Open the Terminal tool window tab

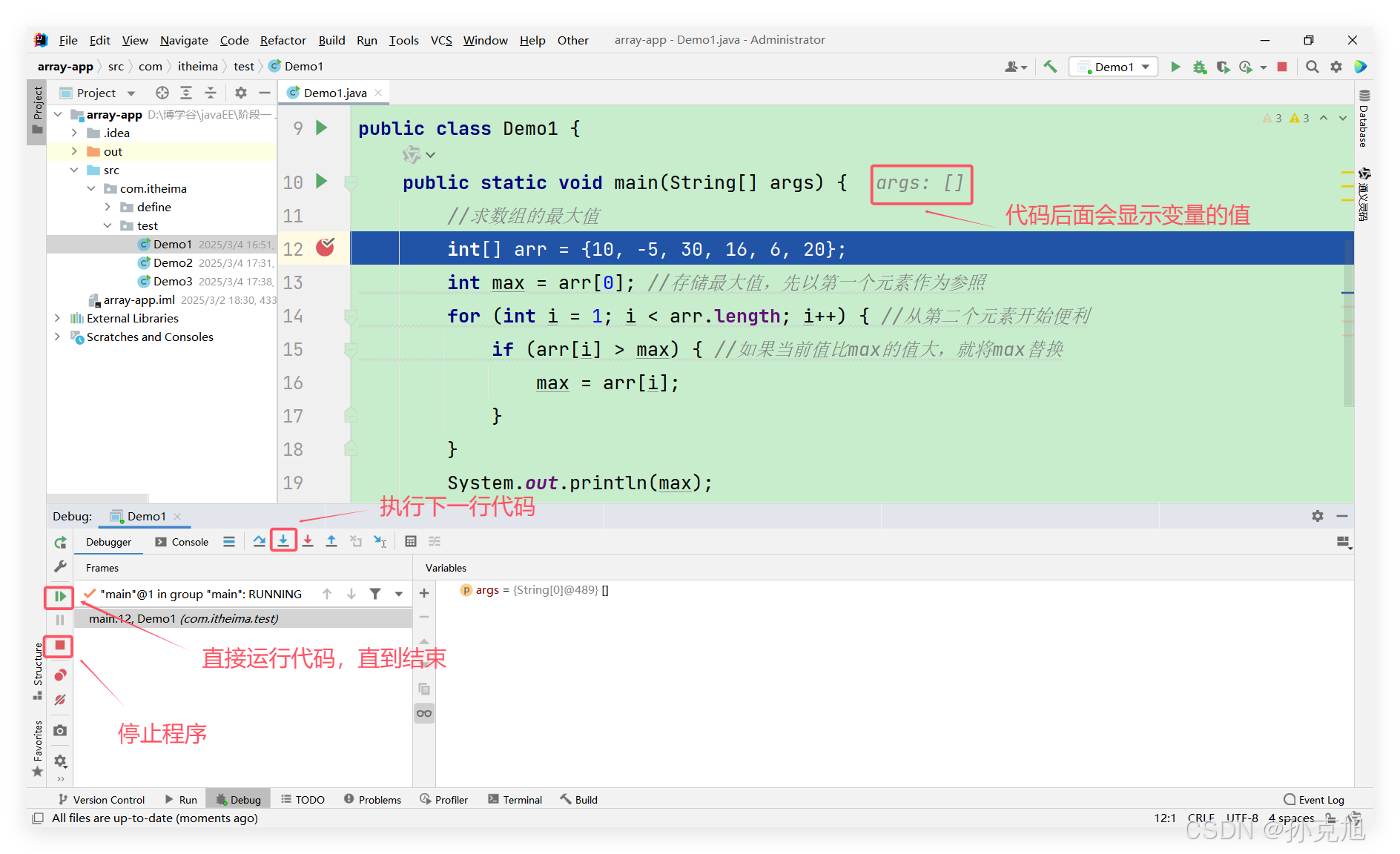tap(515, 799)
